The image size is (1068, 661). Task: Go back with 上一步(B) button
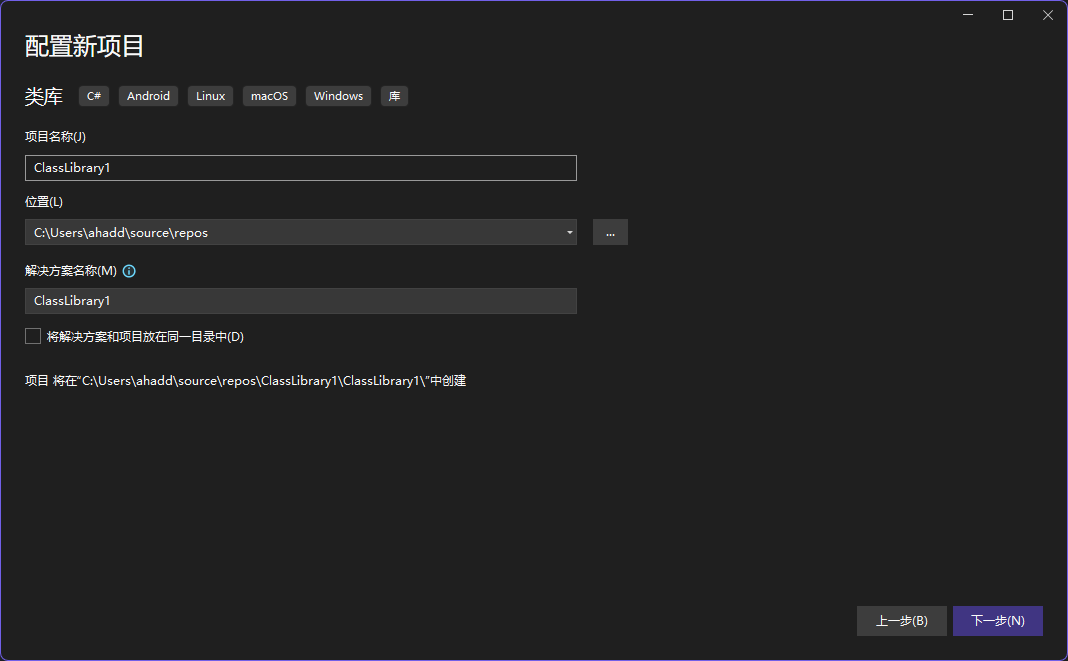[901, 621]
